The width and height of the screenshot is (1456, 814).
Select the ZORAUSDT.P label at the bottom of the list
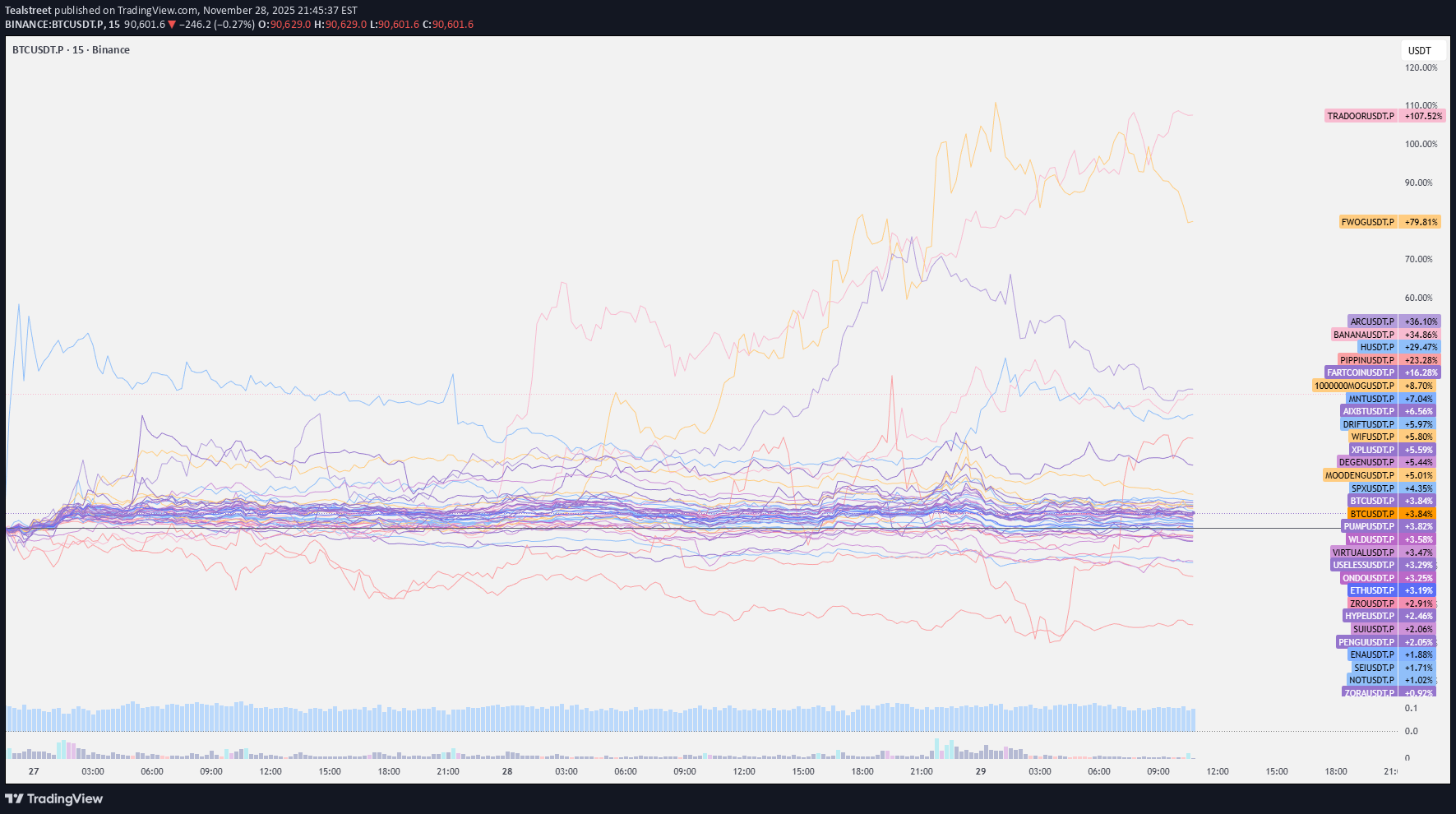1369,692
